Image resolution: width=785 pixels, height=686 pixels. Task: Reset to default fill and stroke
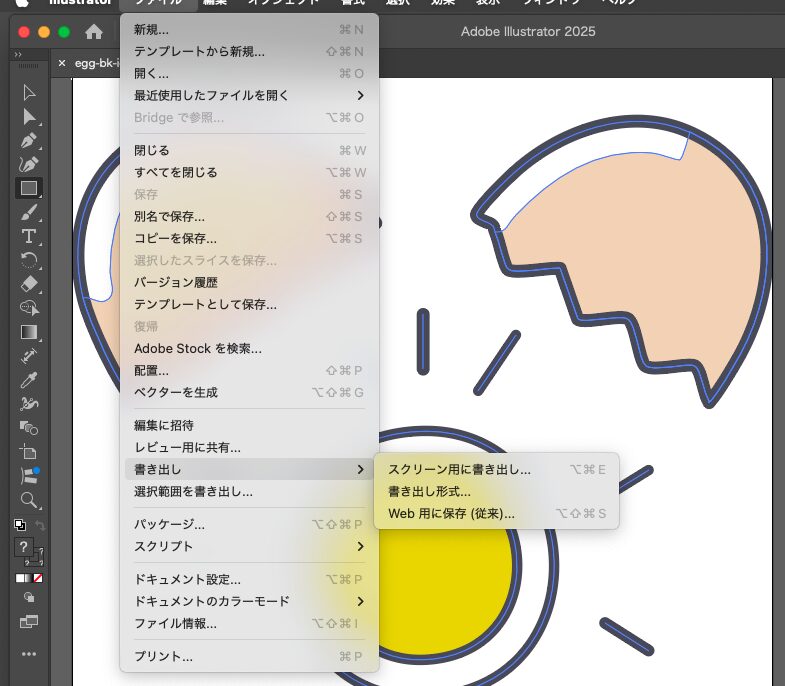20,525
